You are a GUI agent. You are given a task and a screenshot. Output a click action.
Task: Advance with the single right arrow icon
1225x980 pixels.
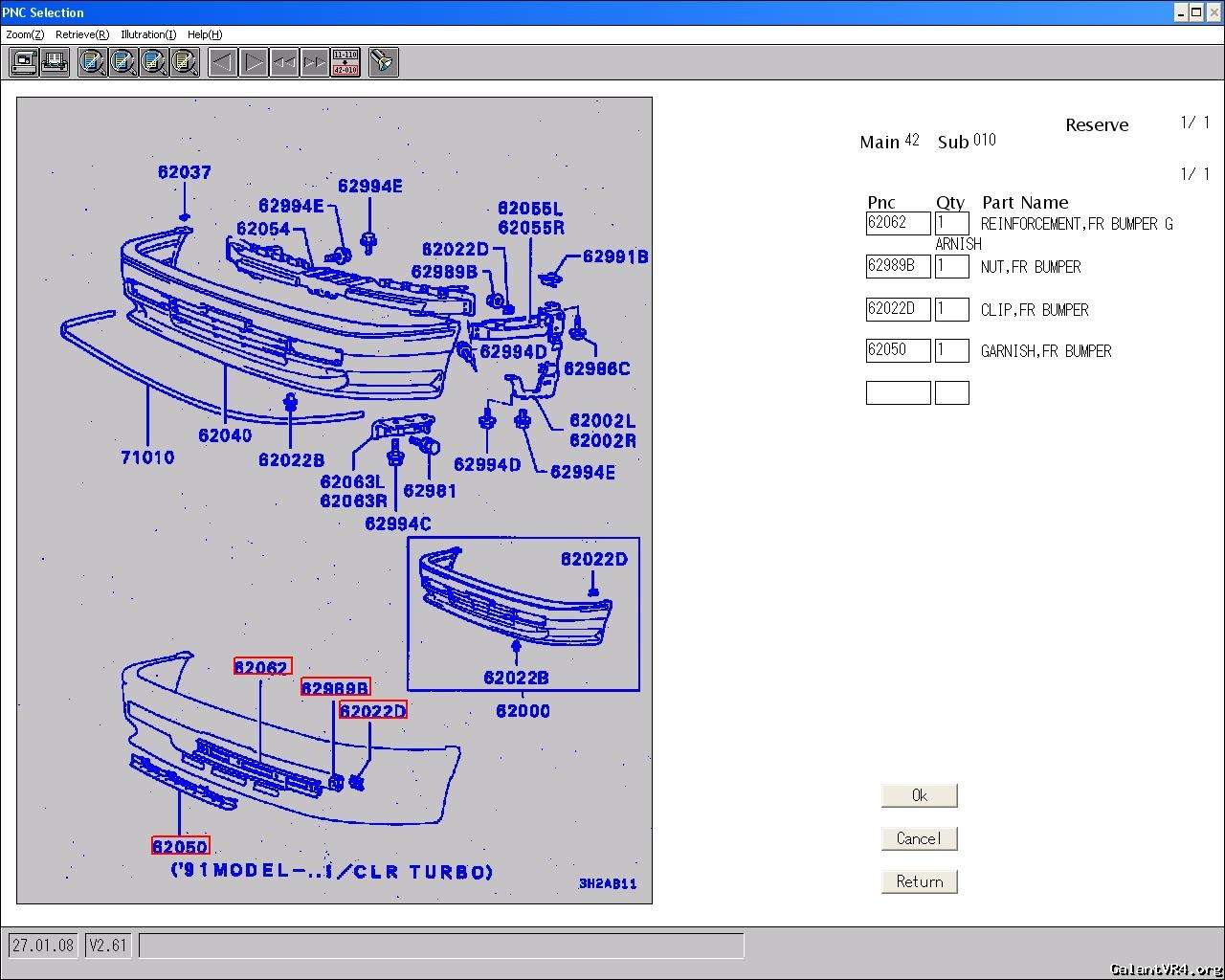click(254, 63)
